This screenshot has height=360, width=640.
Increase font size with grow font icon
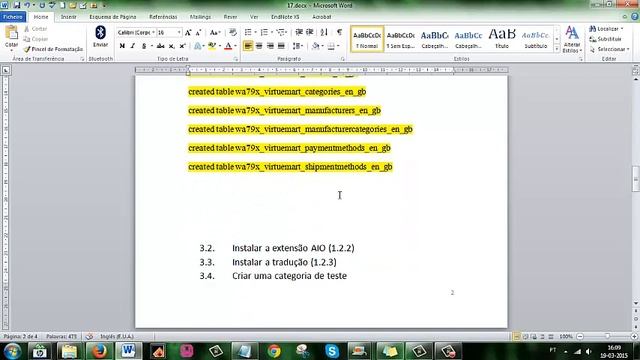pos(188,33)
